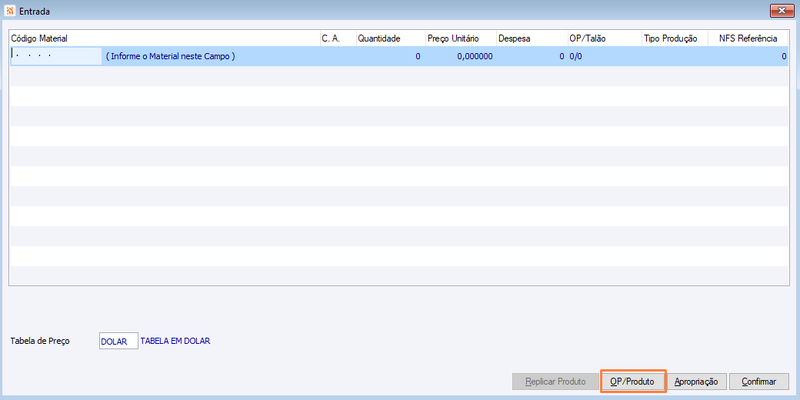
Task: Click the Entrada window app icon
Action: click(x=10, y=11)
